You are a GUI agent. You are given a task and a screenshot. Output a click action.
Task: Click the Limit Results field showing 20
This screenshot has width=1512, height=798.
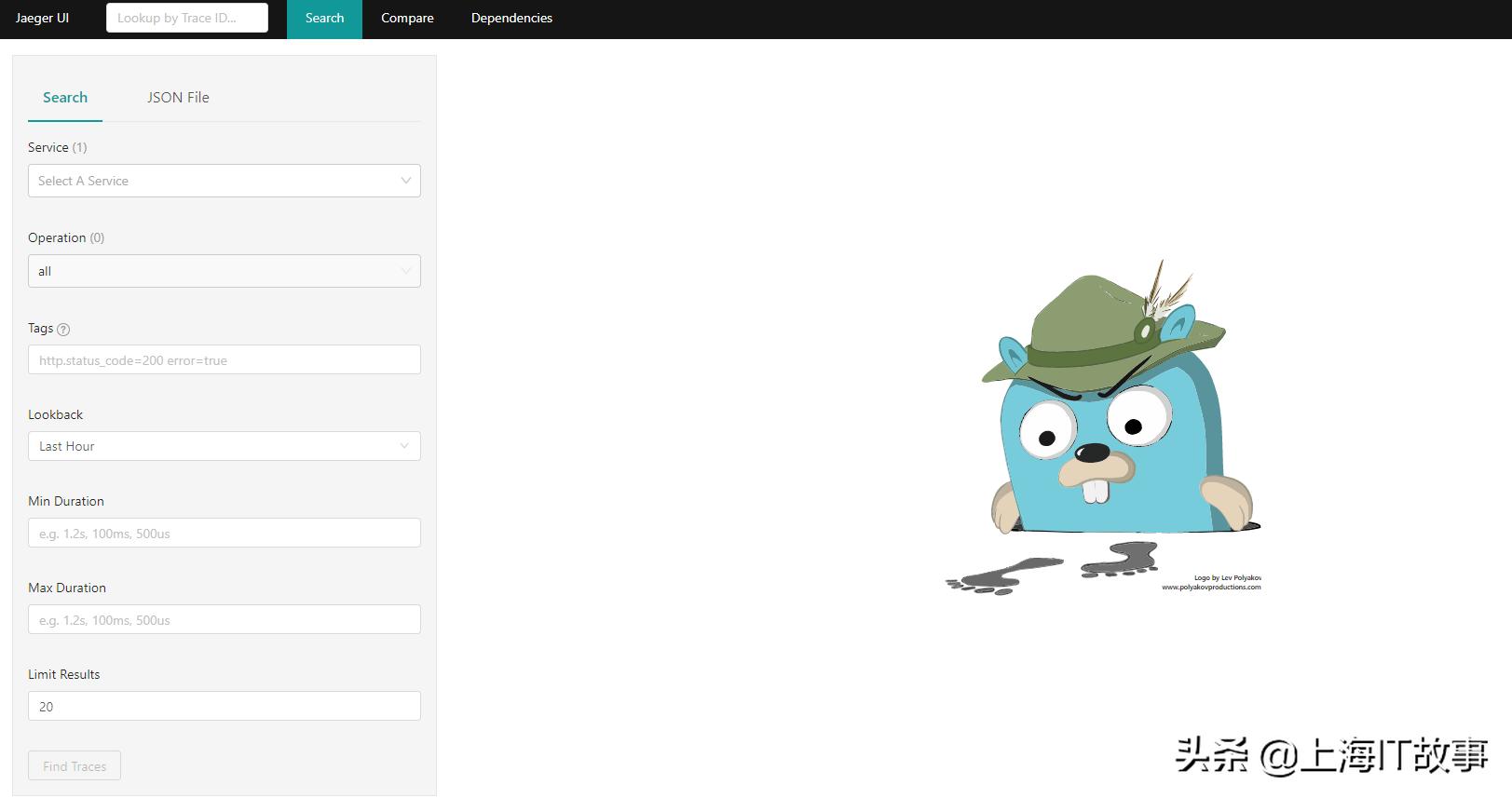[225, 707]
